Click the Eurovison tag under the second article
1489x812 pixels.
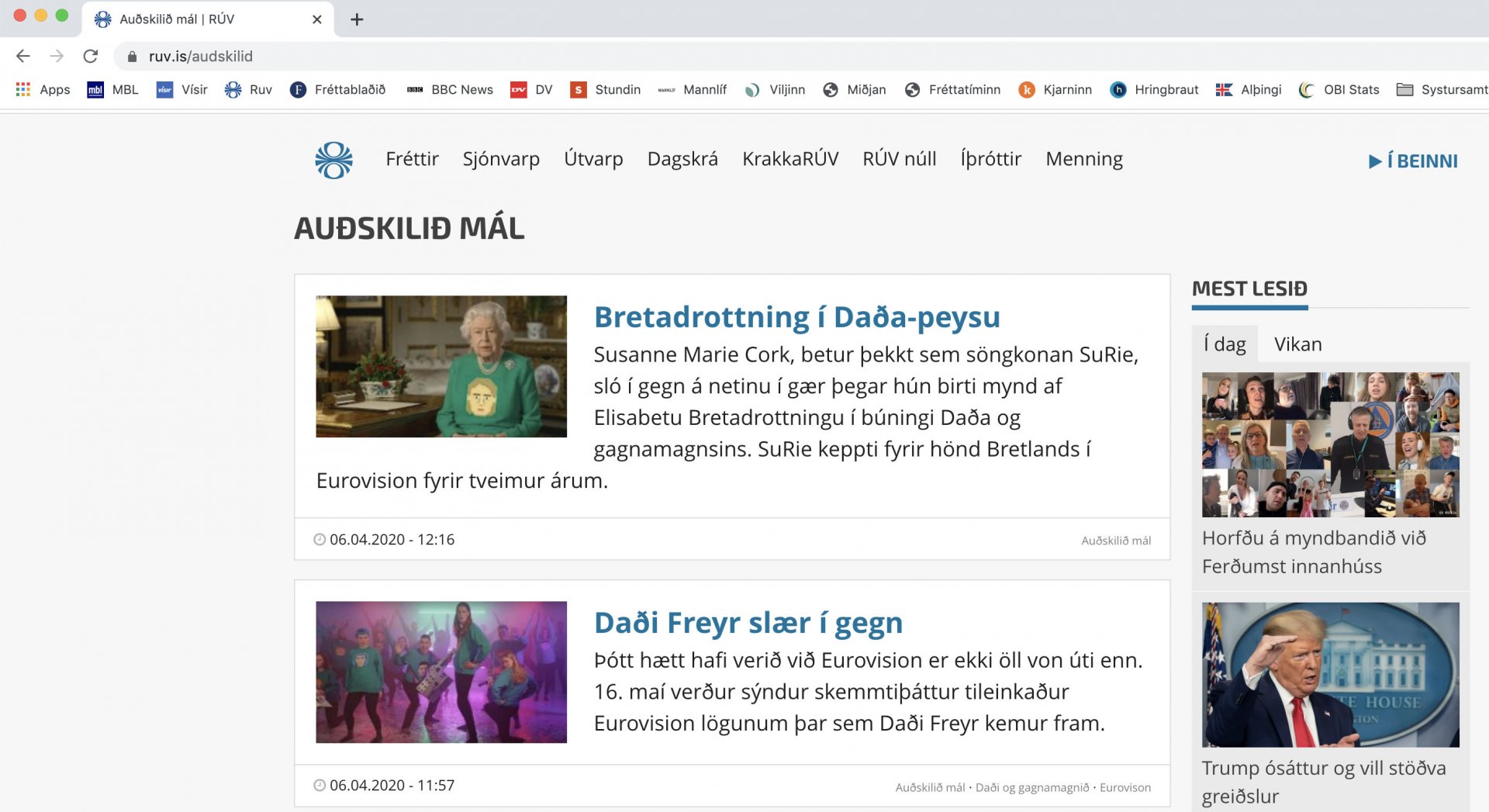[x=1125, y=787]
